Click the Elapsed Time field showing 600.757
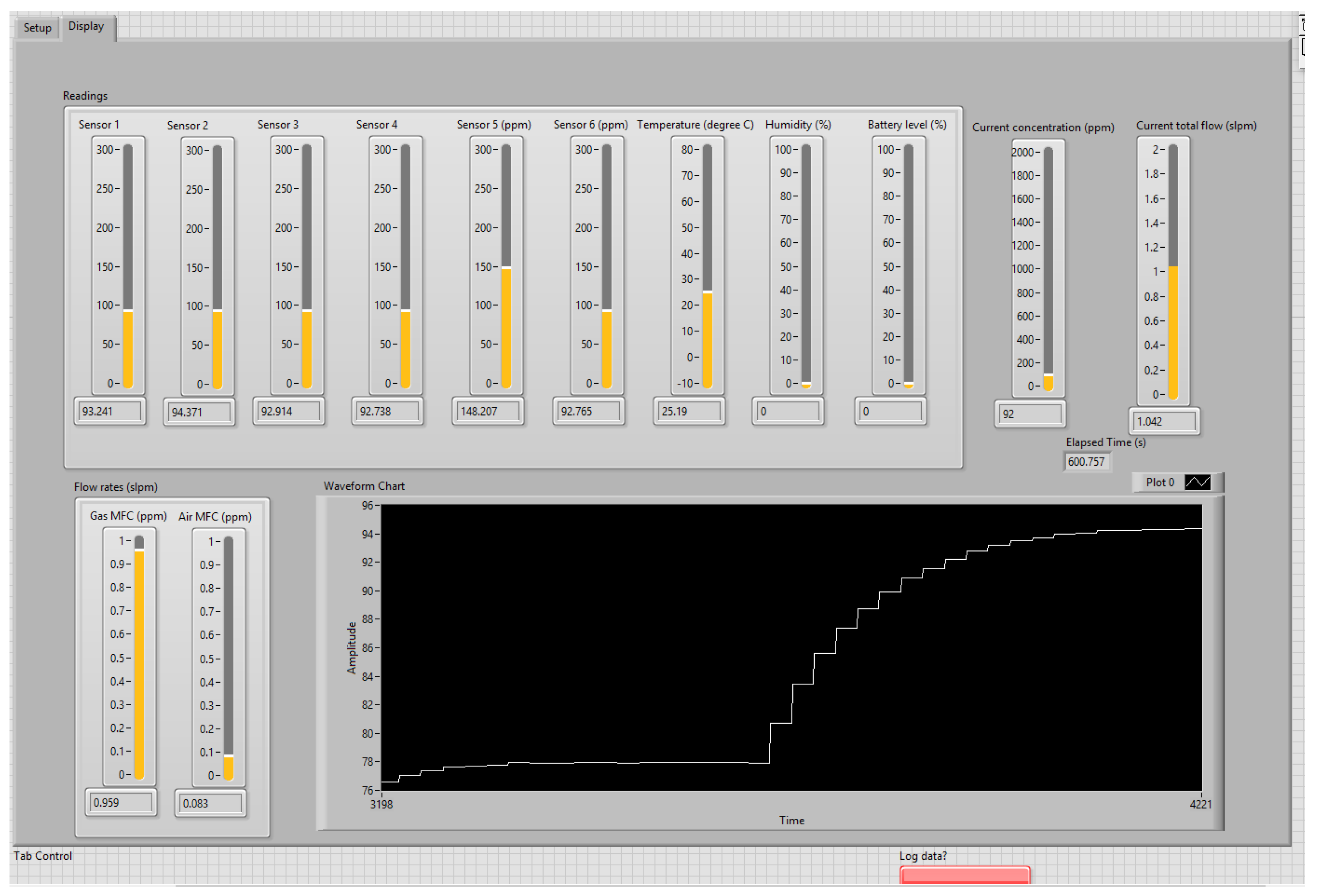 (x=1087, y=462)
